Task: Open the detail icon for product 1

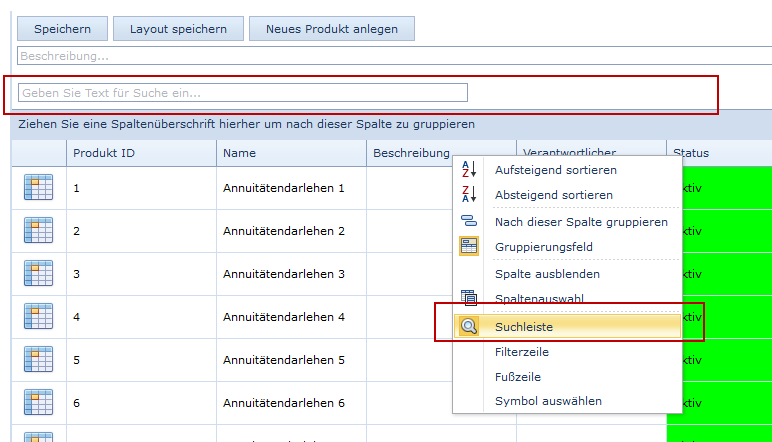Action: 38,188
